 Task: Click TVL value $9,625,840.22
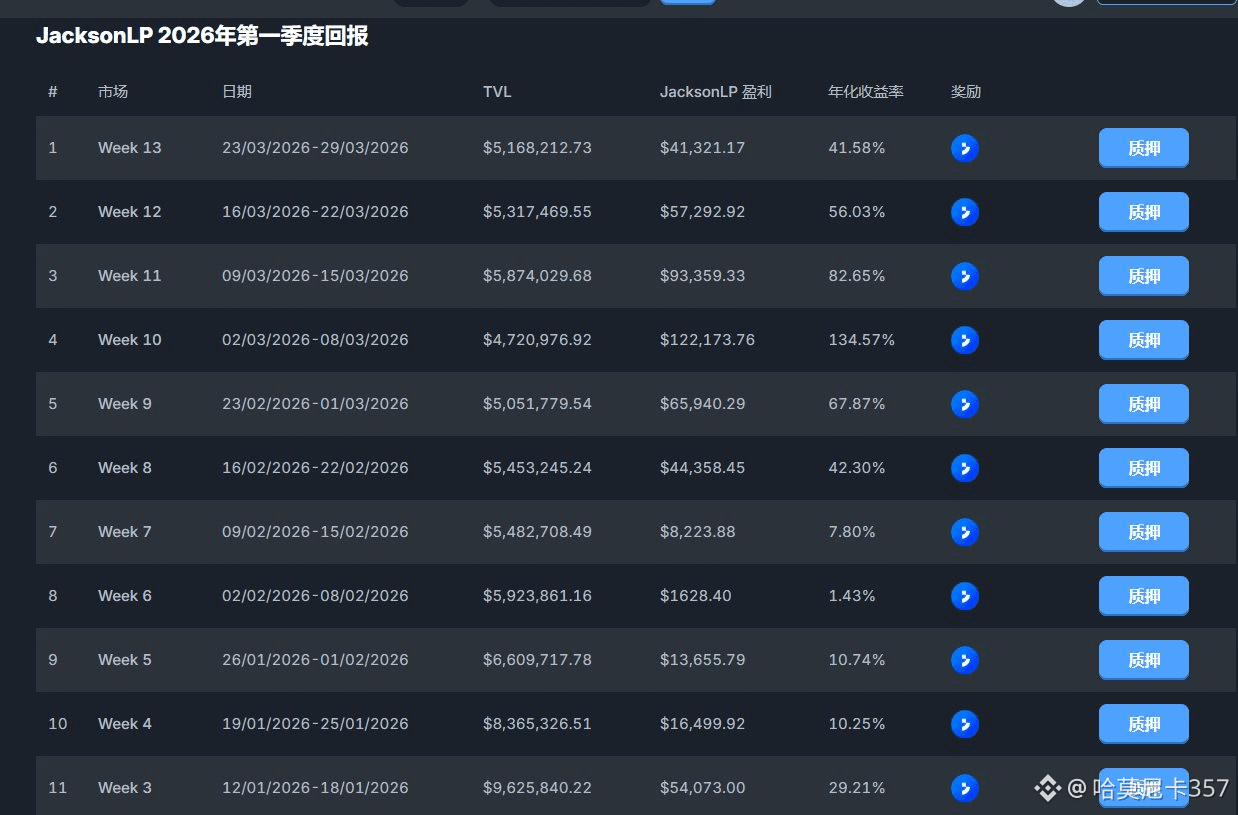point(537,788)
